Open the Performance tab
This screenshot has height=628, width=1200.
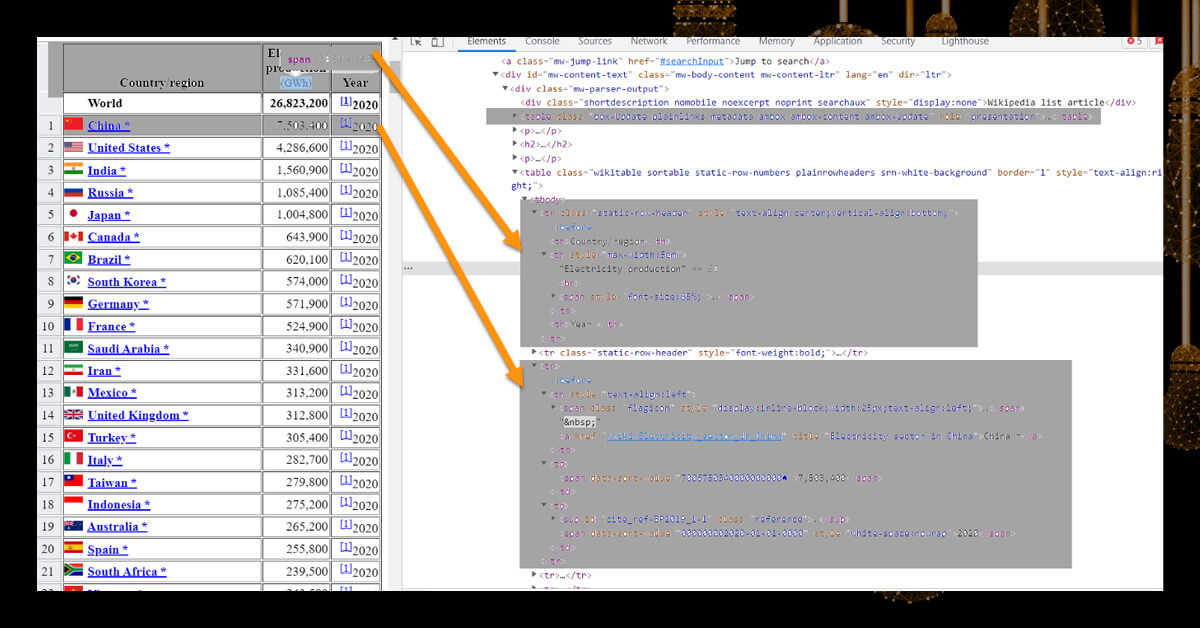click(x=713, y=42)
